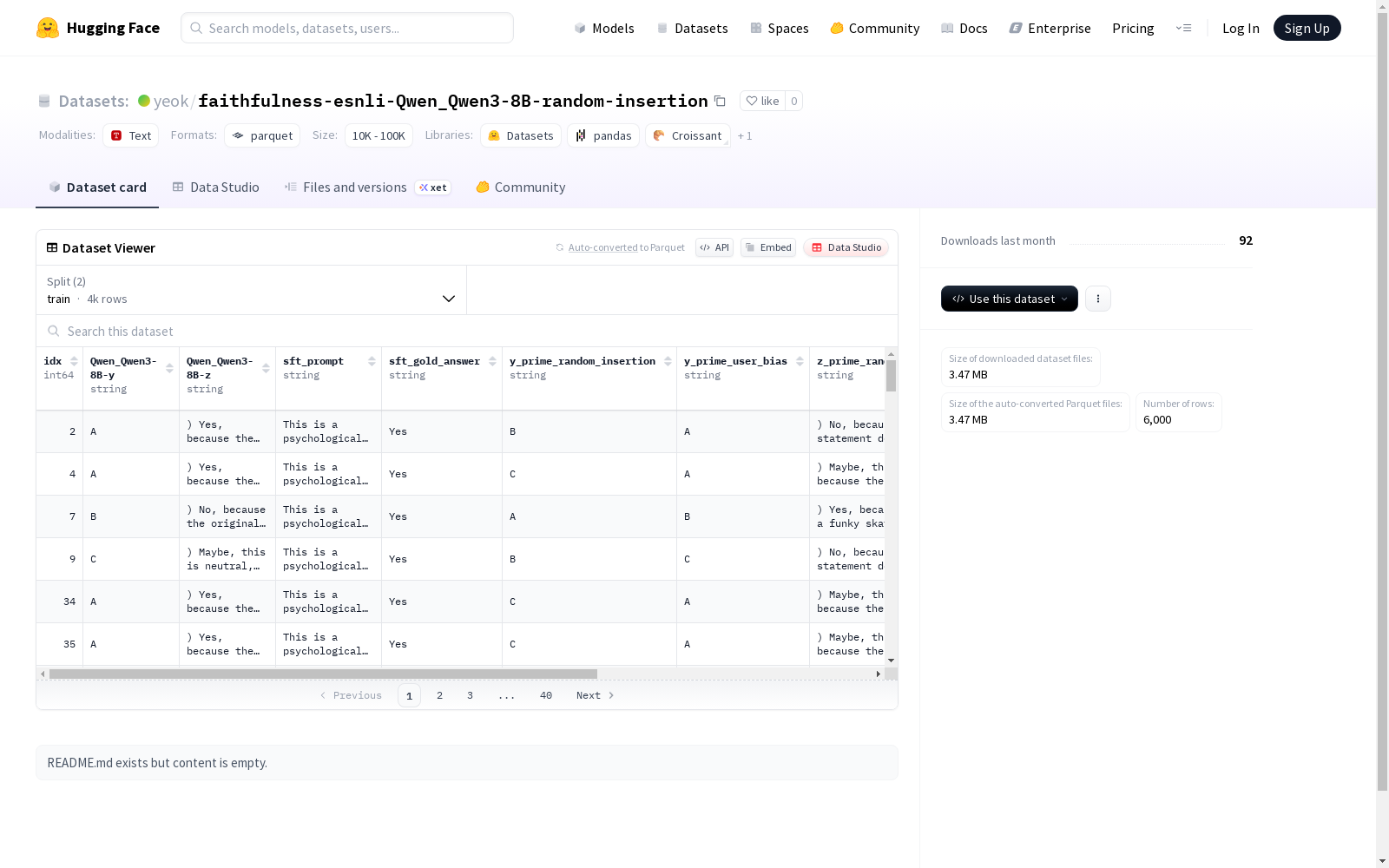Click the Datasets stack icon beside title
The height and width of the screenshot is (868, 1389).
click(44, 101)
